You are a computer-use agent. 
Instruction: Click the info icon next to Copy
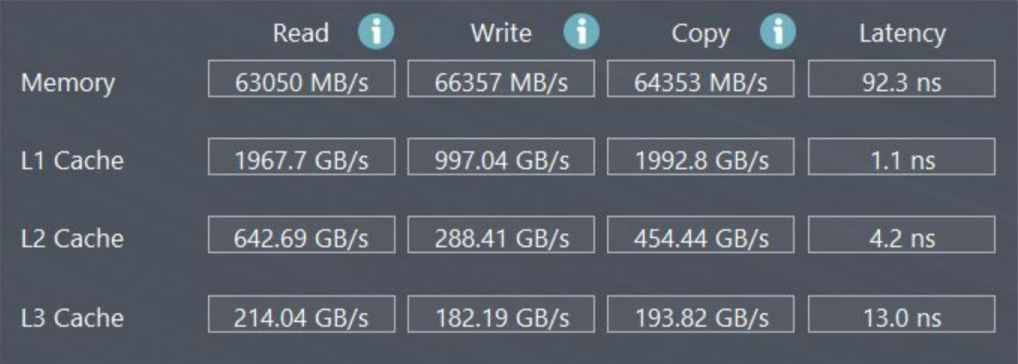pyautogui.click(x=778, y=32)
